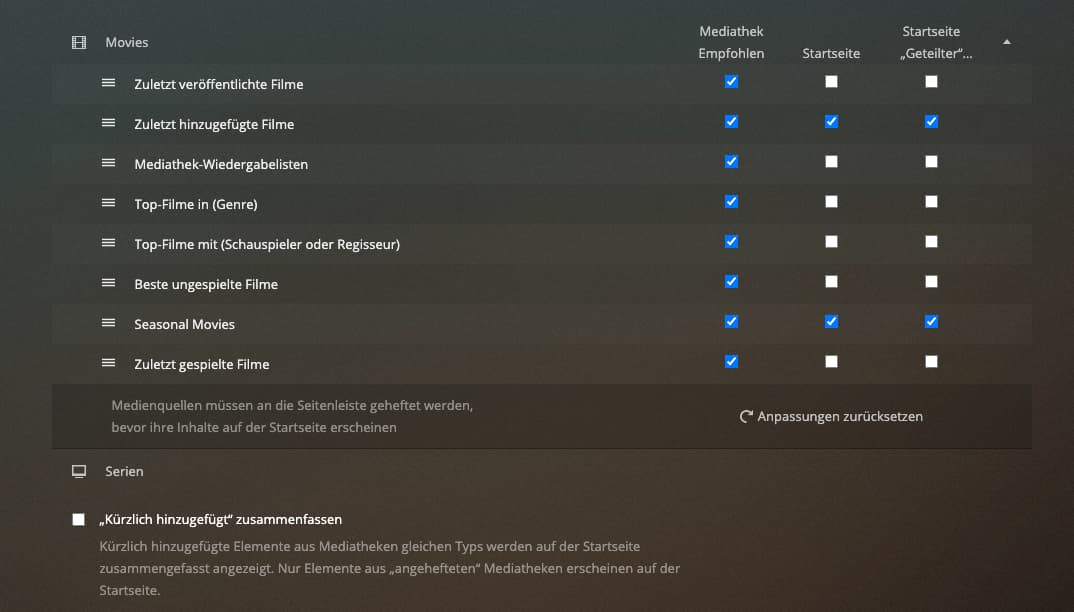Uncheck shared Startseite for Zuletzt hinzugefügte Filme
1074x612 pixels.
tap(931, 122)
